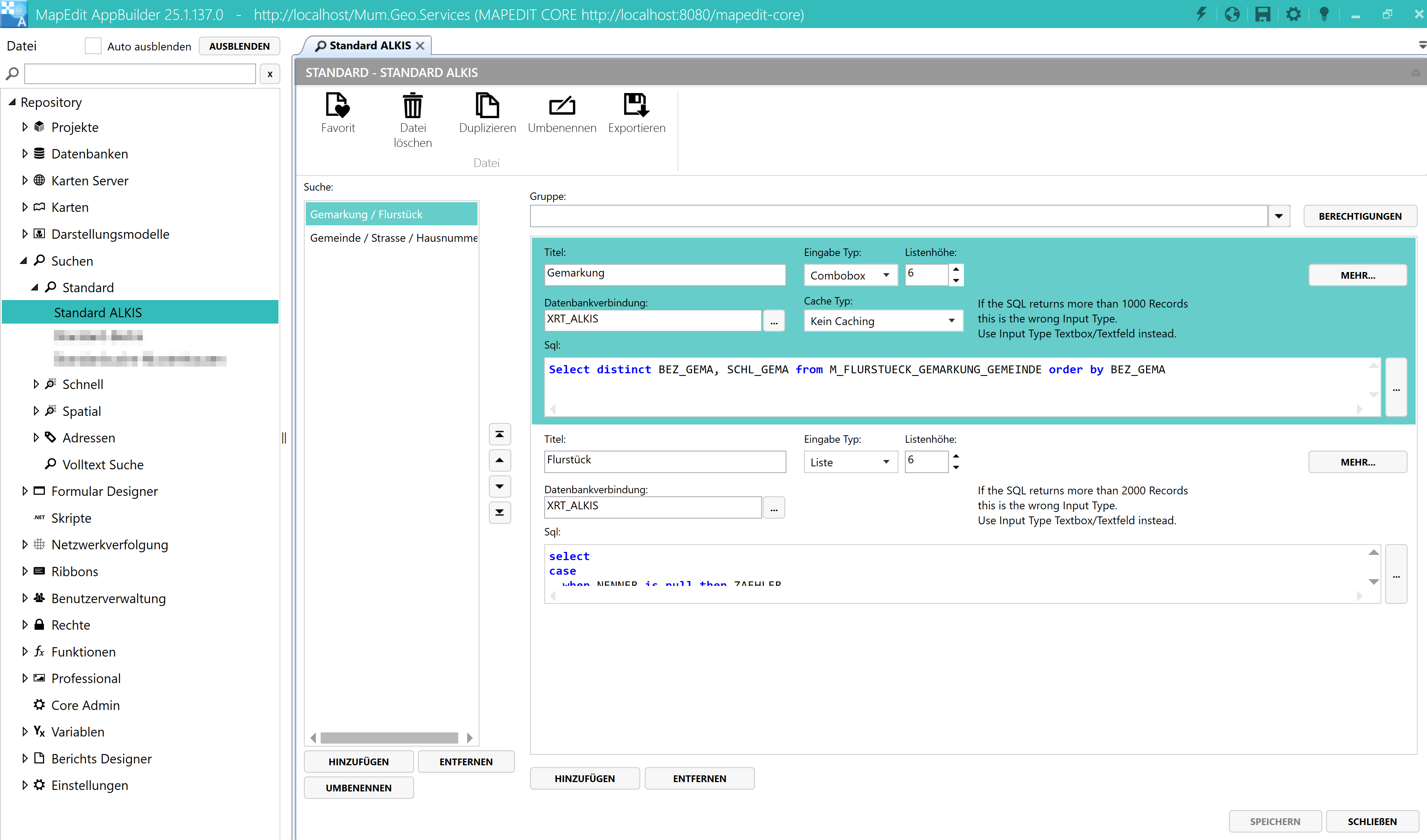Click the Datei löschen trash icon

coord(412,105)
